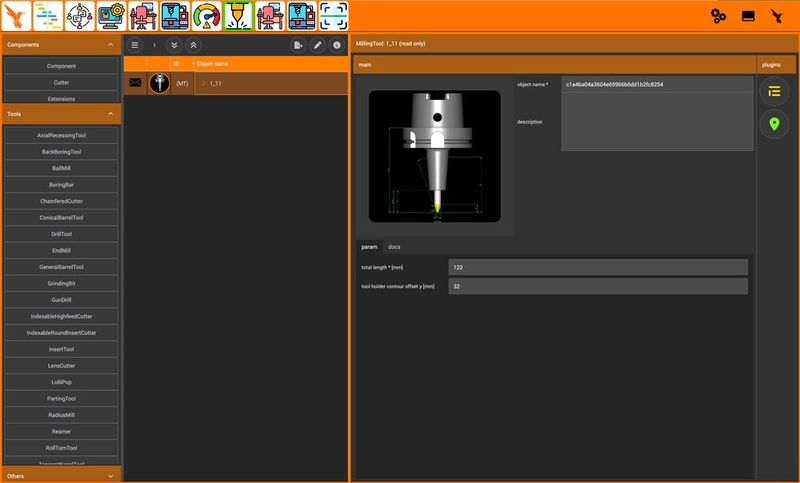The image size is (800, 483).
Task: Click the description text area
Action: (657, 122)
